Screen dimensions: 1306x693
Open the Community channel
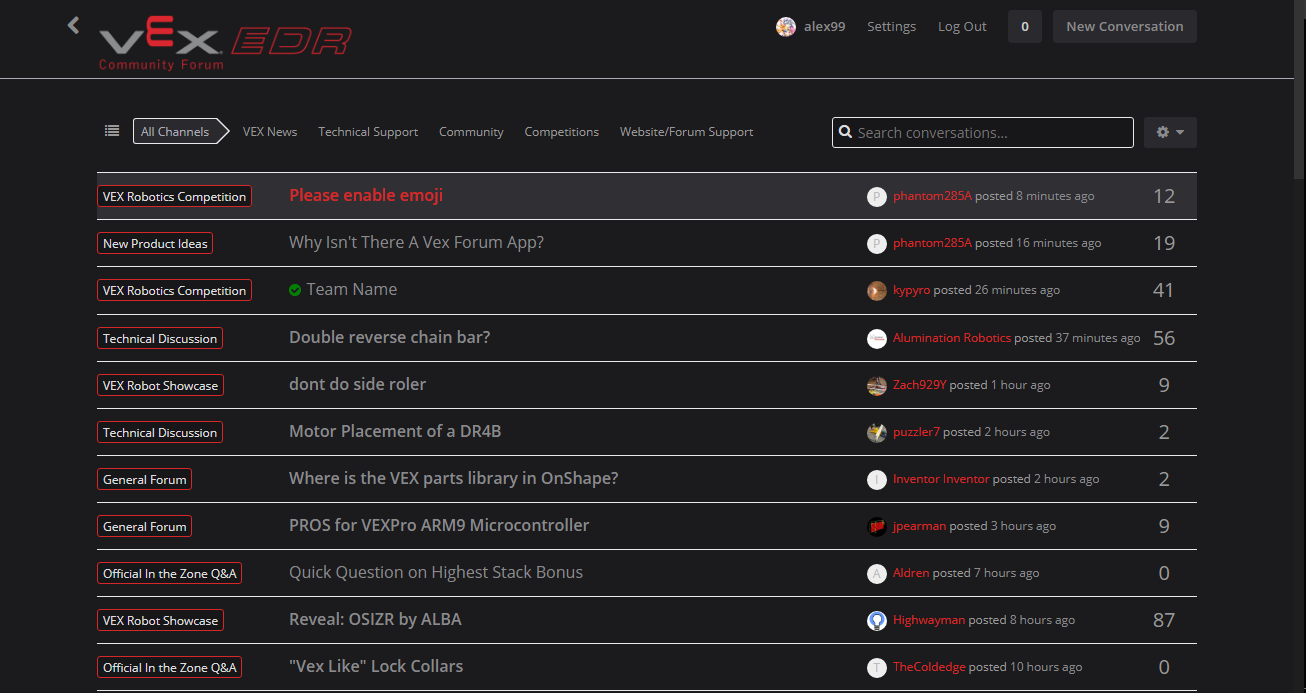click(x=471, y=132)
